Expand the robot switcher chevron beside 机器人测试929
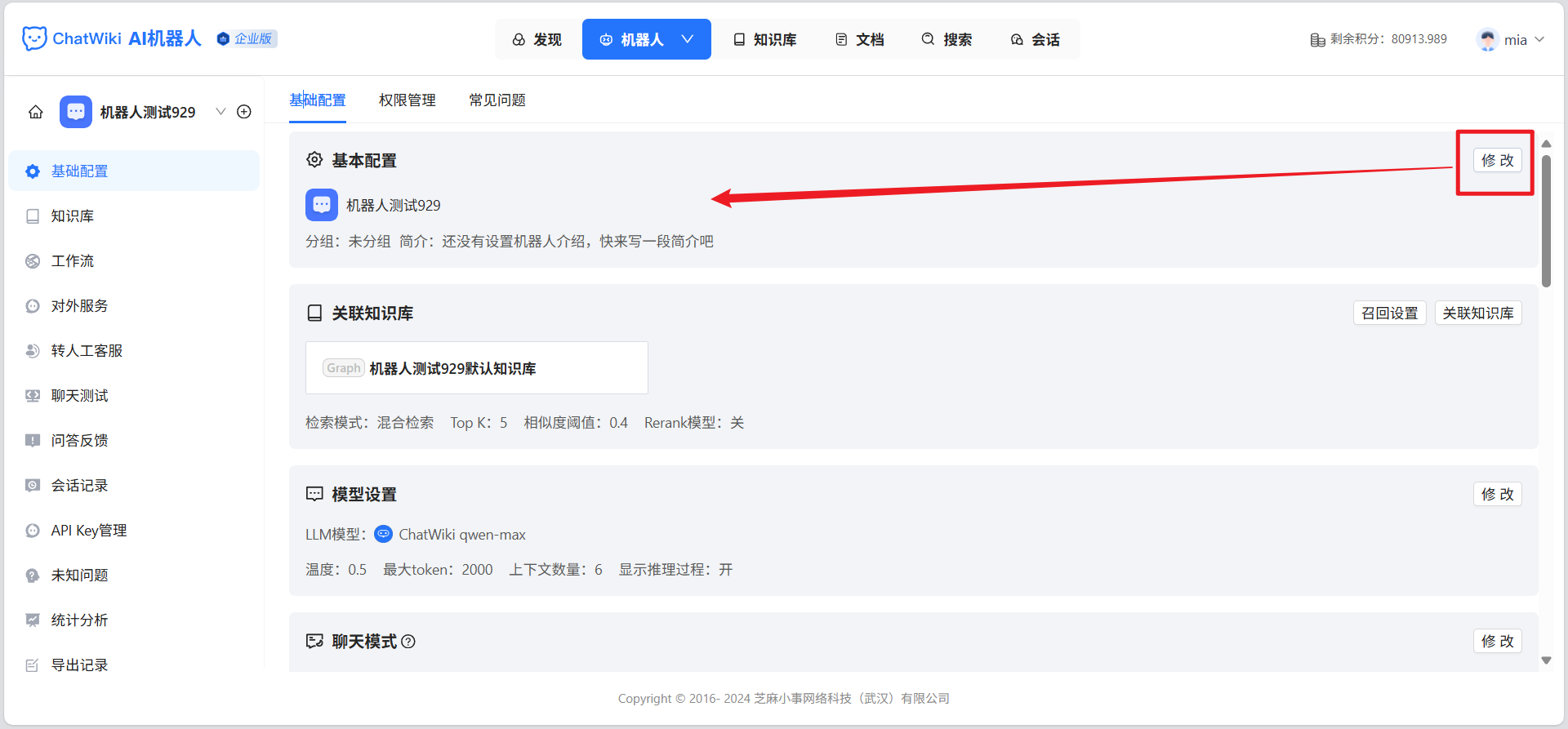 (220, 112)
